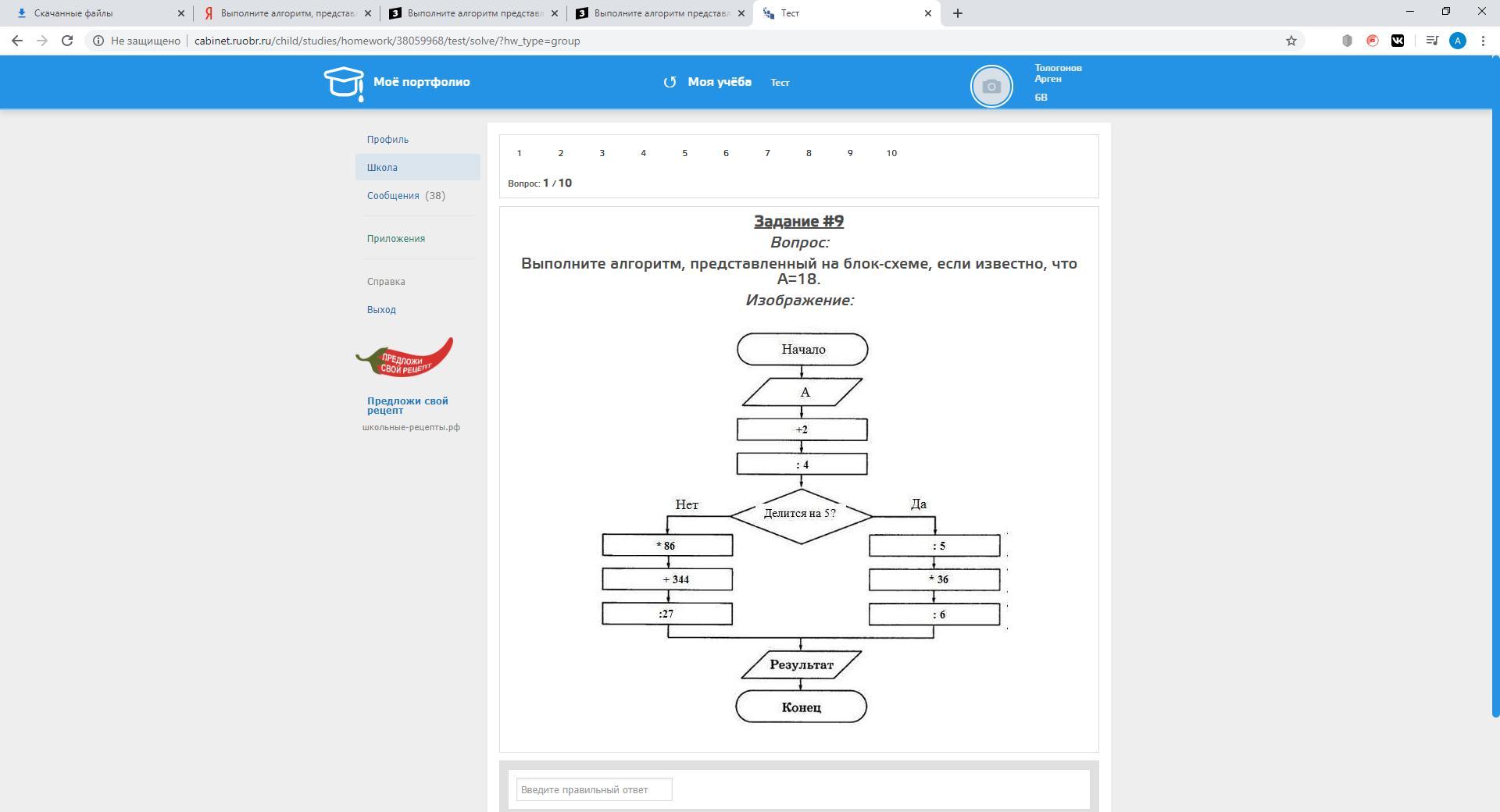Click 'Выход' to log out
Image resolution: width=1500 pixels, height=812 pixels.
[x=381, y=310]
